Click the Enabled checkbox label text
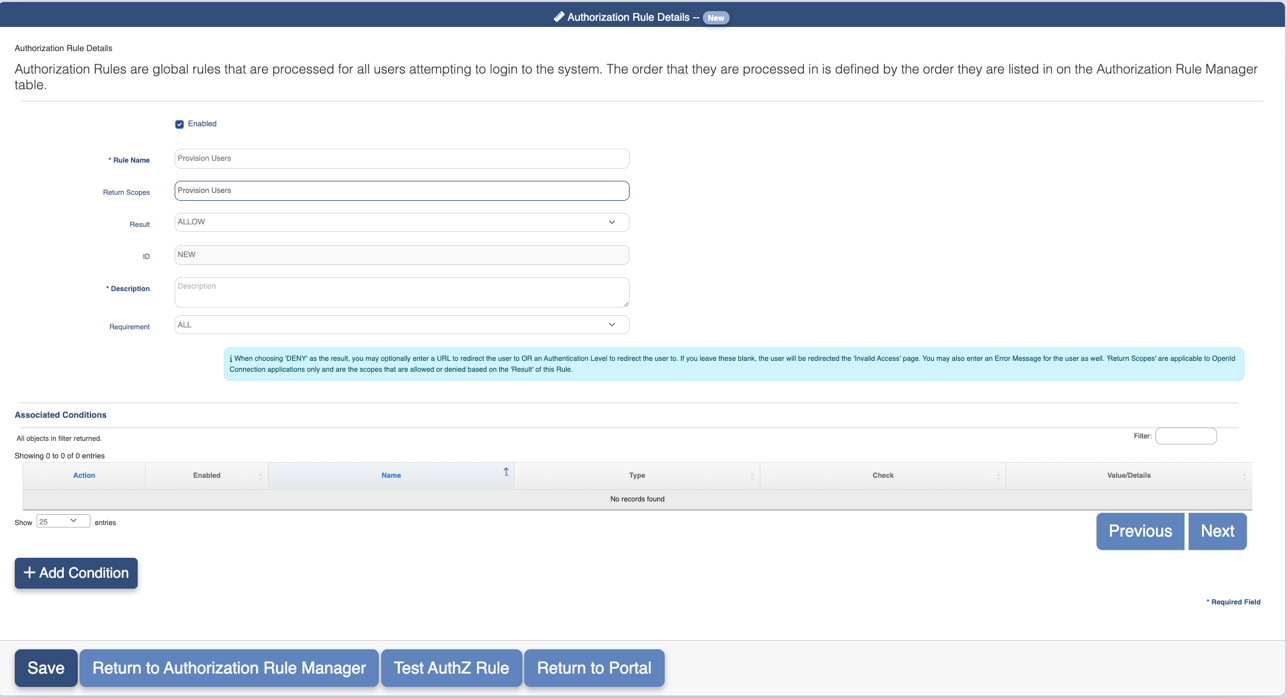 click(x=202, y=124)
